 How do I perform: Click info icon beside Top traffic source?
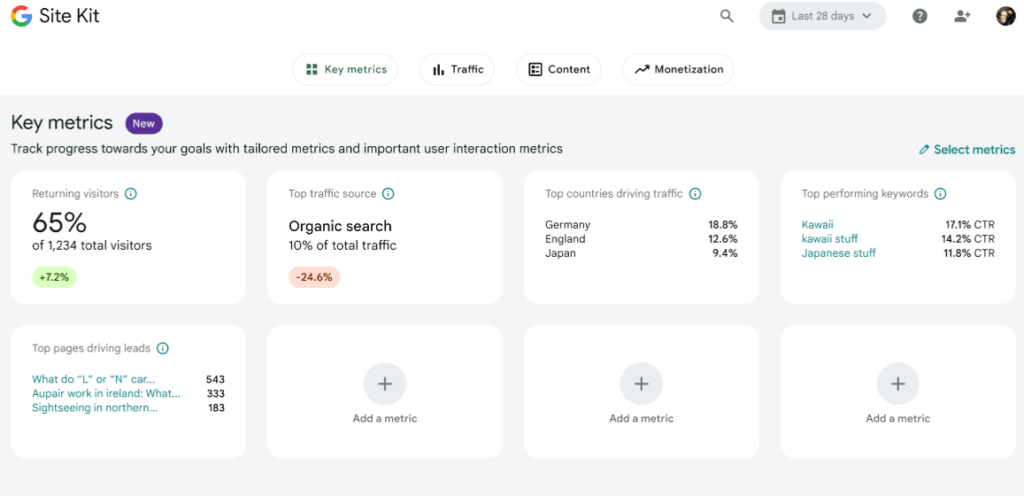[388, 194]
